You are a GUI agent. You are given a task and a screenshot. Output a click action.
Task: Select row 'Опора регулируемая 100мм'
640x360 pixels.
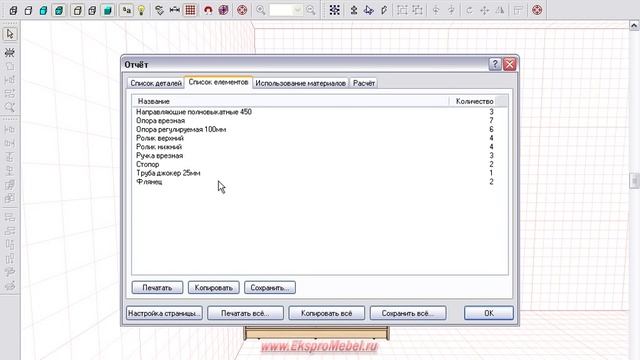pos(320,129)
